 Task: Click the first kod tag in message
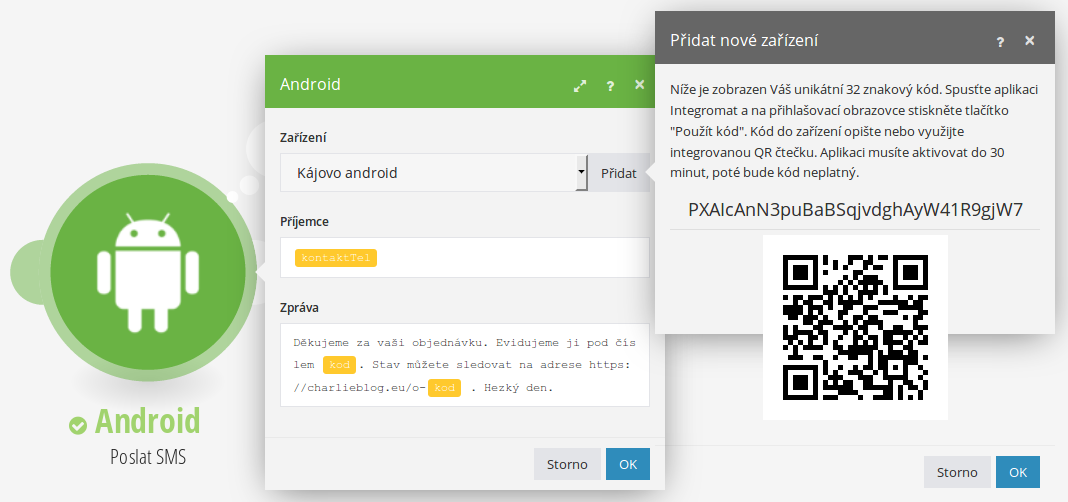[x=339, y=365]
